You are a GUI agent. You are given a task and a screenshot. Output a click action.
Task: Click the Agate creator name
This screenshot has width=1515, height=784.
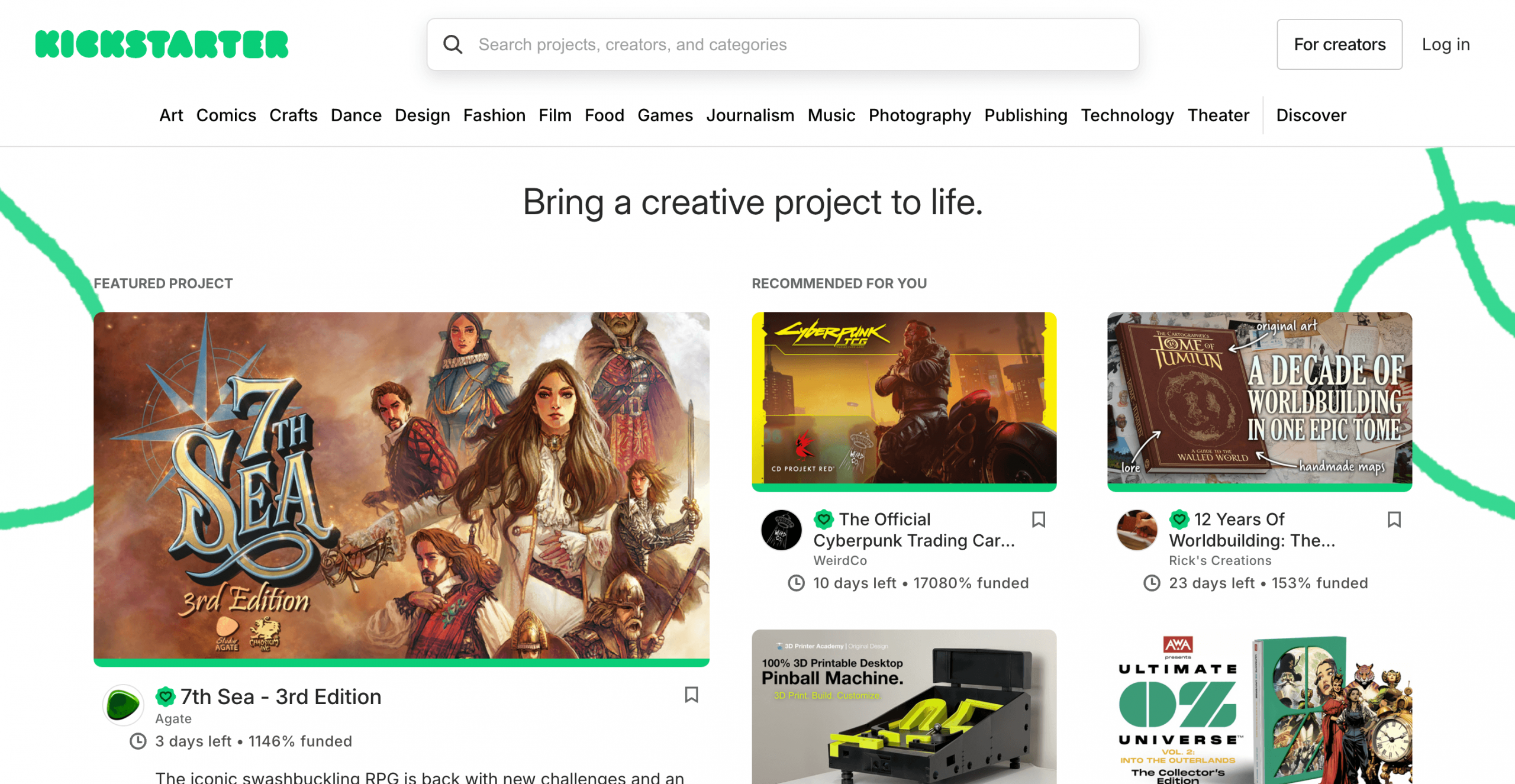pos(173,718)
